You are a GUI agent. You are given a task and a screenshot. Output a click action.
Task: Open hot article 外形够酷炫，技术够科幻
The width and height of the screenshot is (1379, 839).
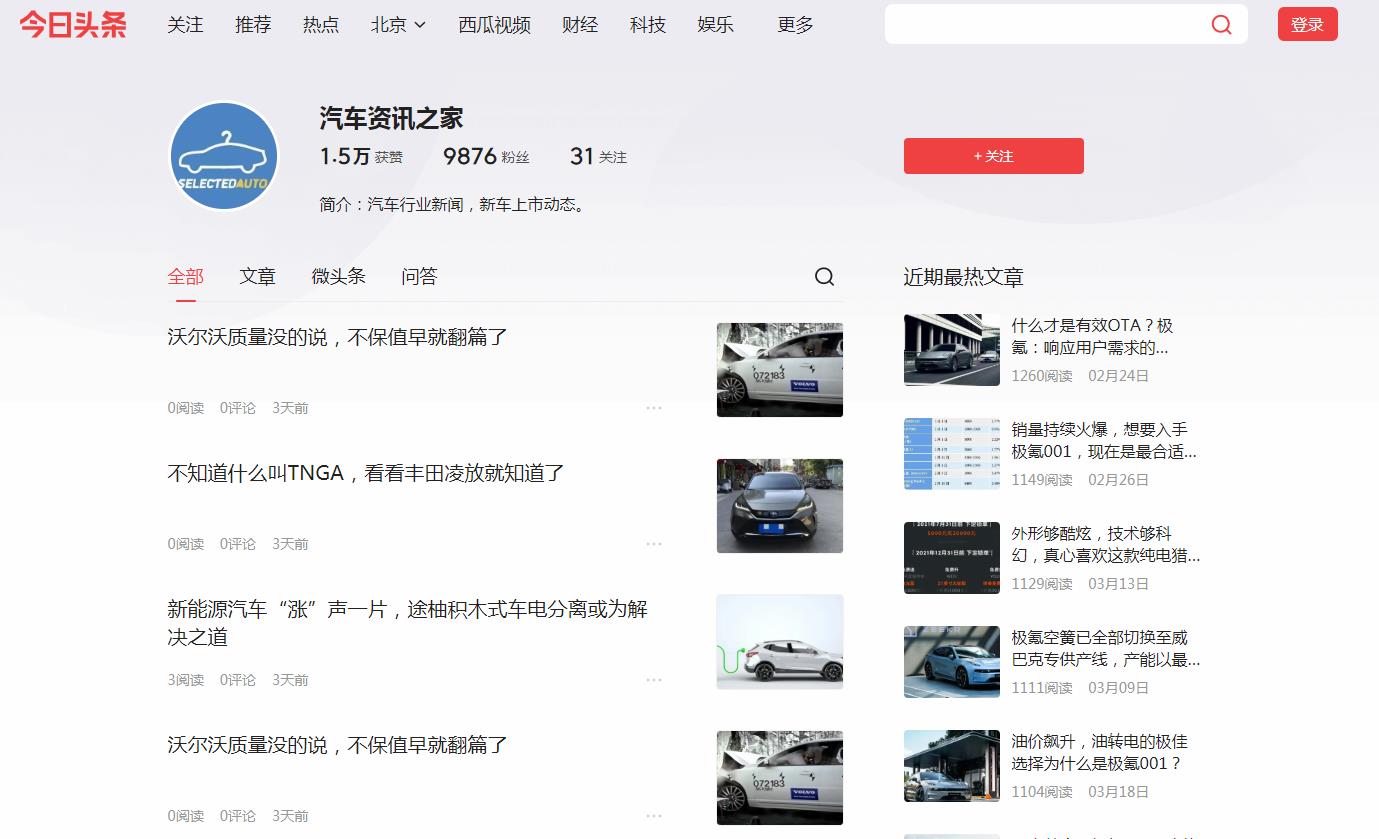click(1106, 545)
